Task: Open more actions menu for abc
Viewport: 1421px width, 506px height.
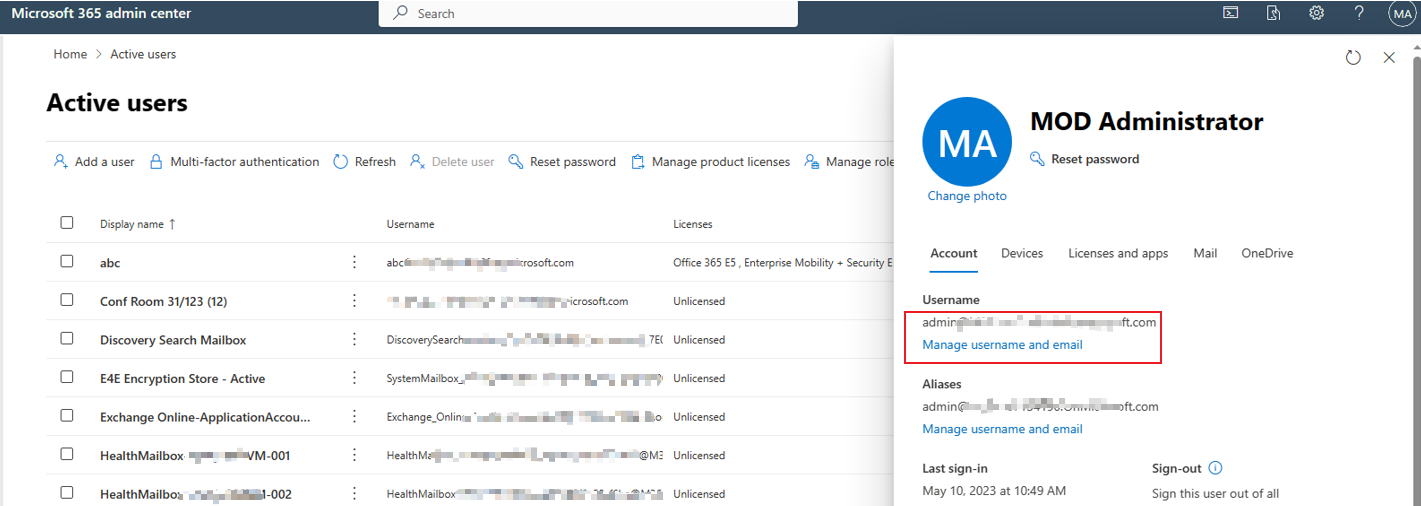Action: coord(354,262)
